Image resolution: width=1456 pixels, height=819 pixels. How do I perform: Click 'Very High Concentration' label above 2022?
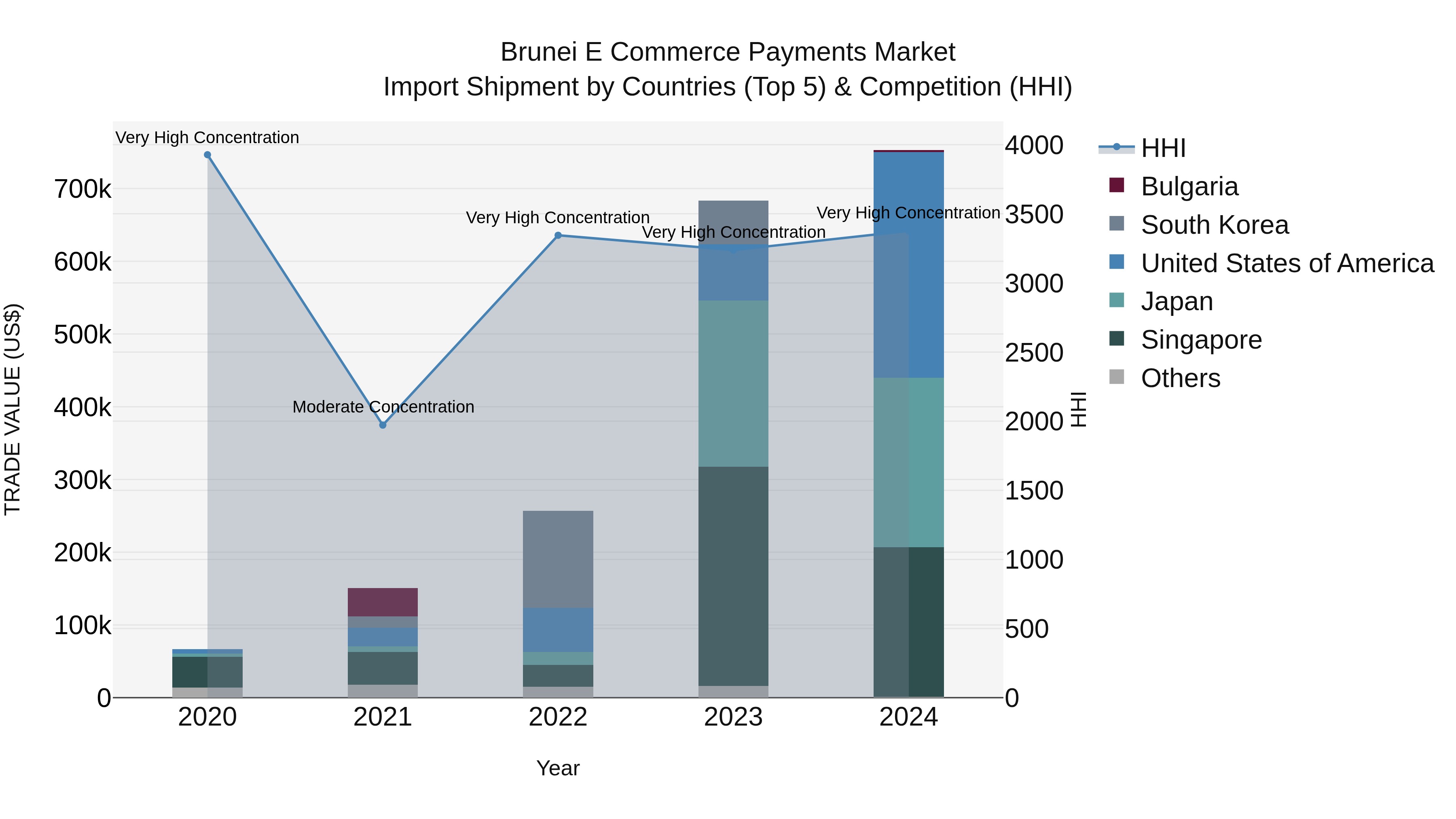558,218
